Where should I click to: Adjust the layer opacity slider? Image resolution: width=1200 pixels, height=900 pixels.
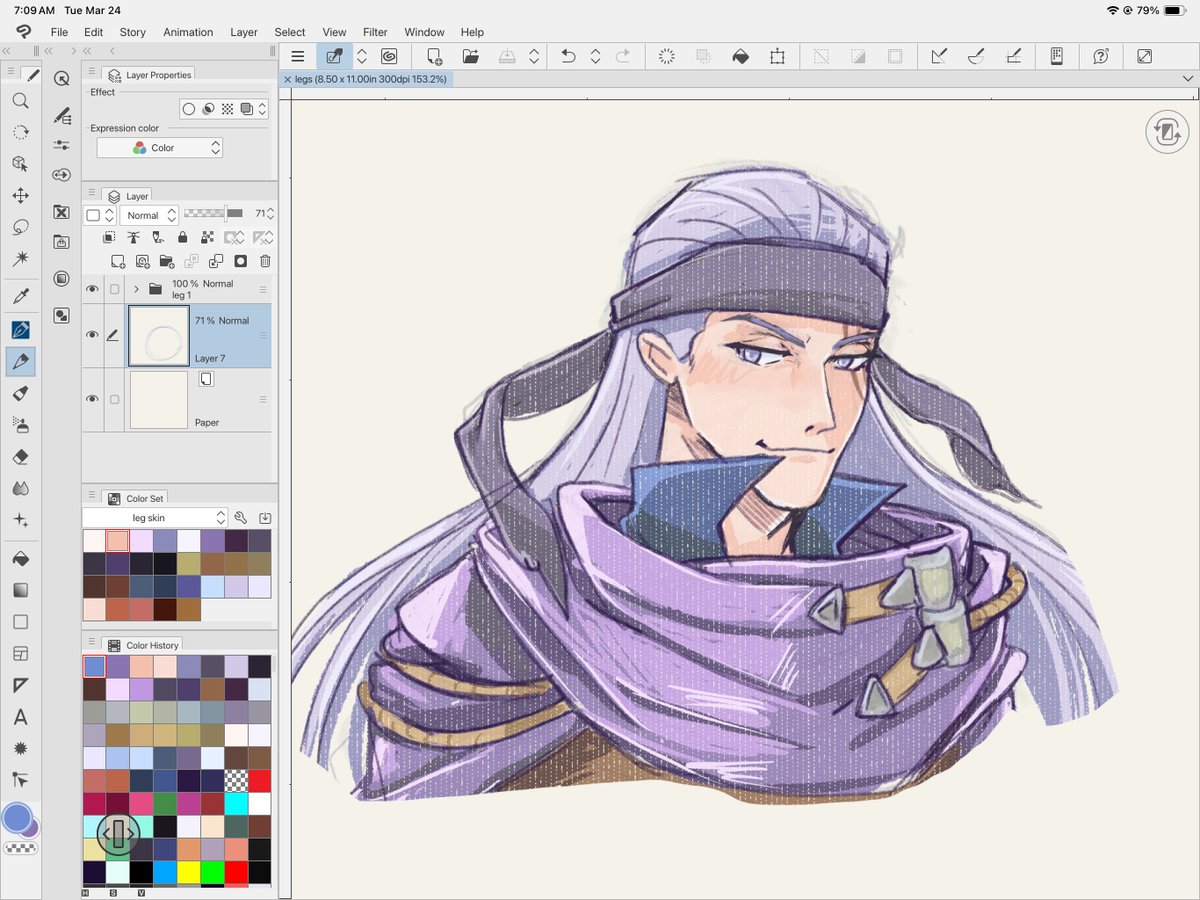[x=214, y=213]
